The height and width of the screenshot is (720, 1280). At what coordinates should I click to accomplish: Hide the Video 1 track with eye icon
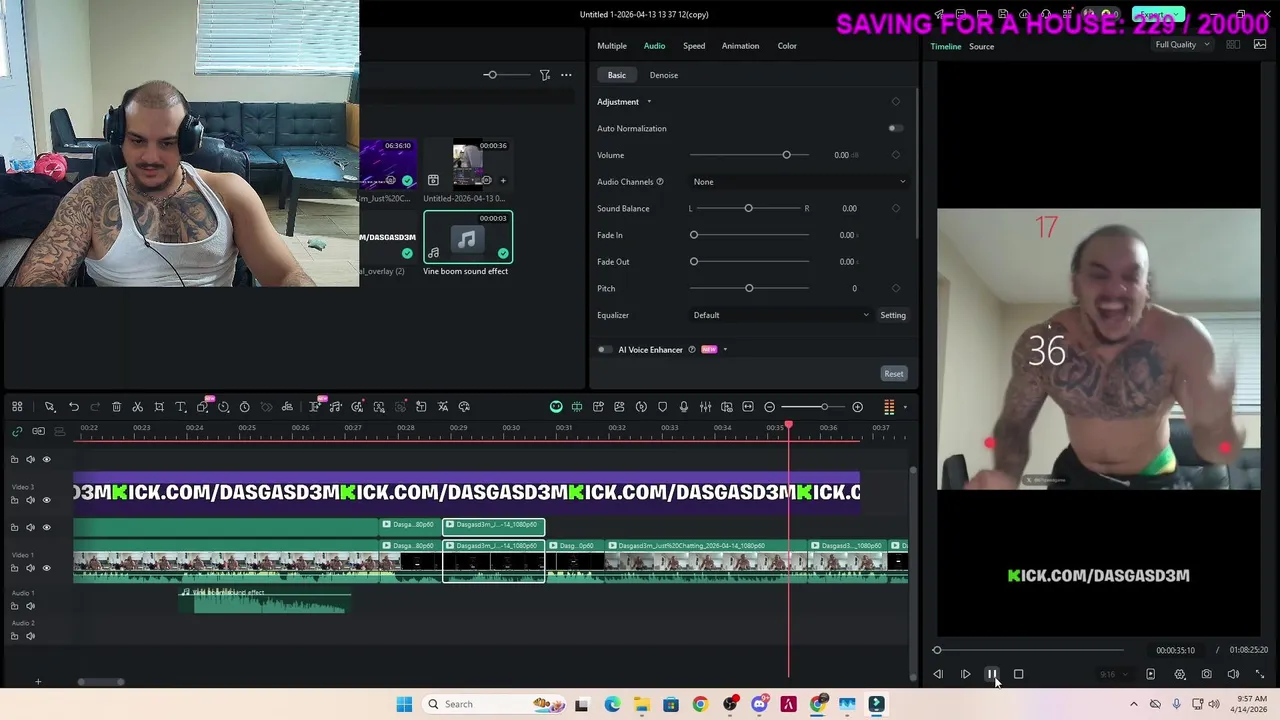tap(46, 568)
